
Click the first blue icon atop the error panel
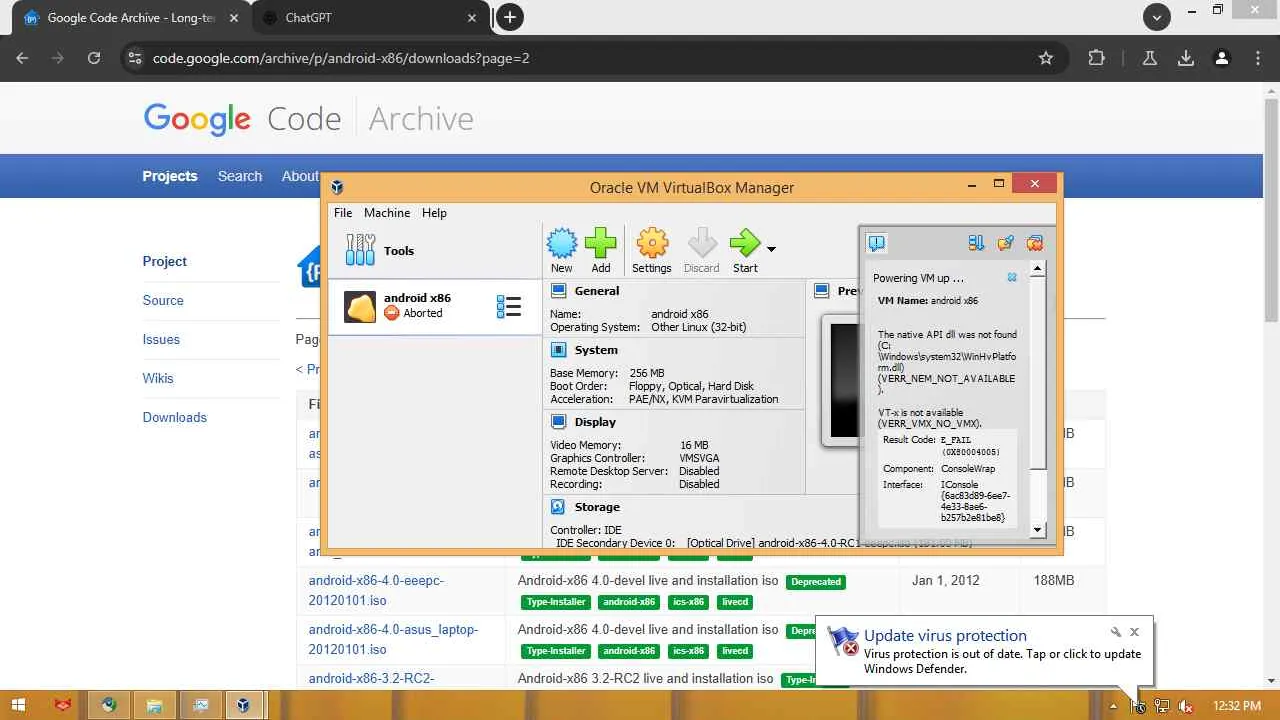(976, 243)
